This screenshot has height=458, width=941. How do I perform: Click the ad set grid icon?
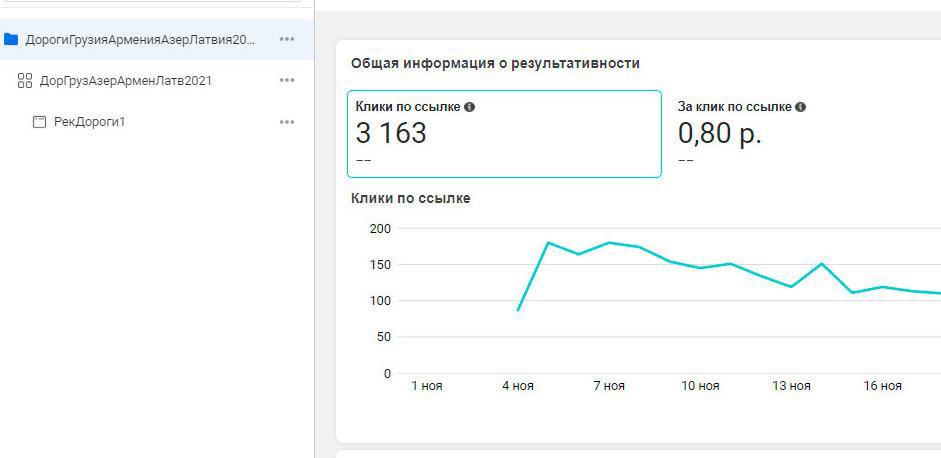click(x=25, y=80)
